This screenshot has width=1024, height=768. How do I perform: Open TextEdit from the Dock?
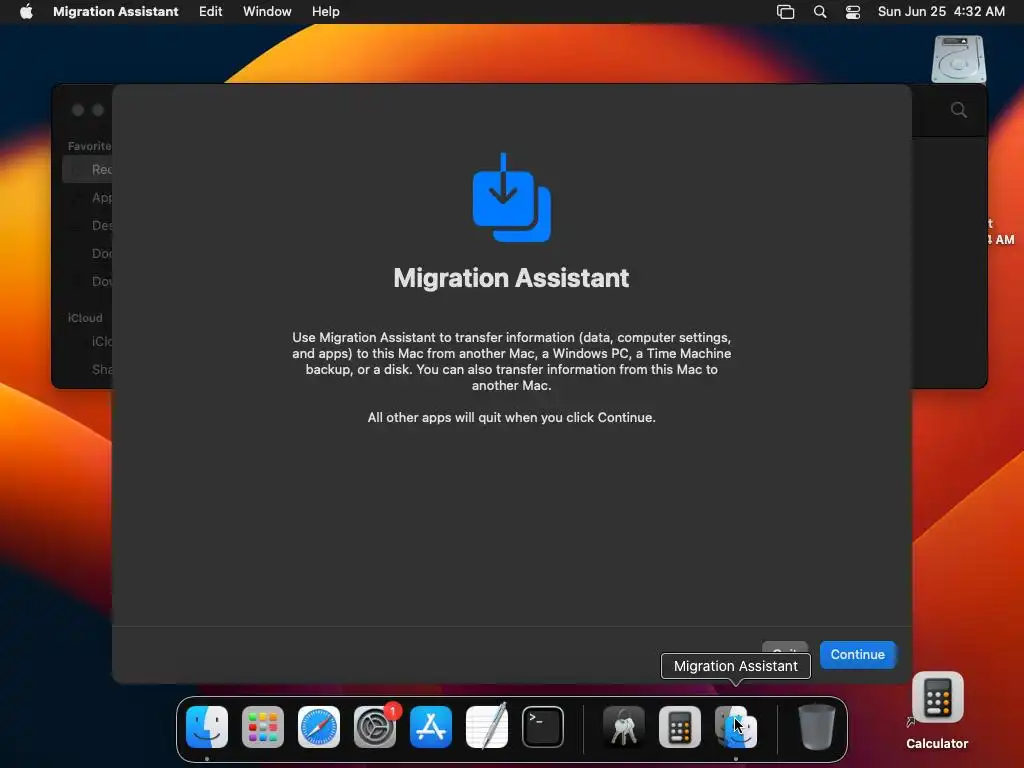(487, 727)
